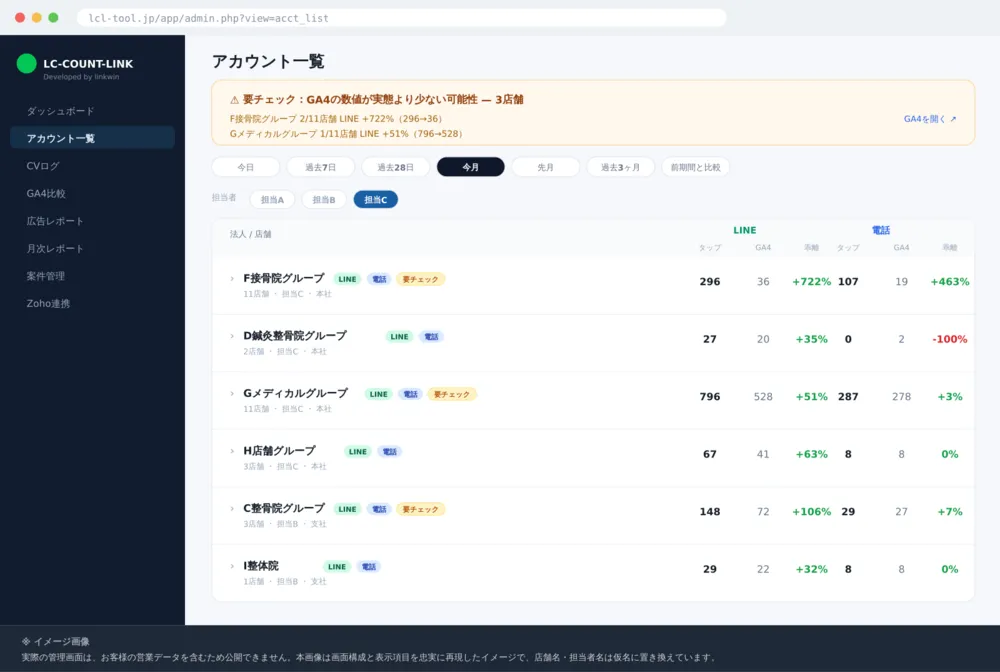Select the 今日 period filter
The height and width of the screenshot is (672, 1000).
[246, 167]
